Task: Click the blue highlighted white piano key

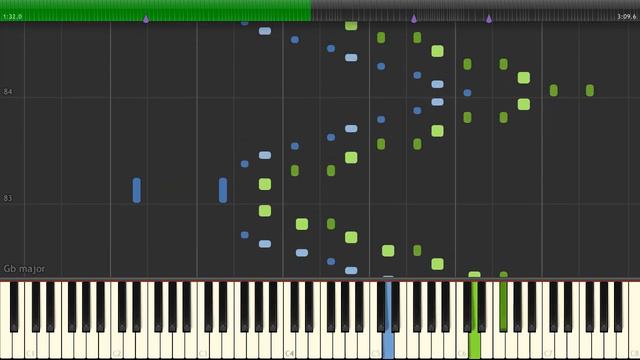Action: coord(388,345)
